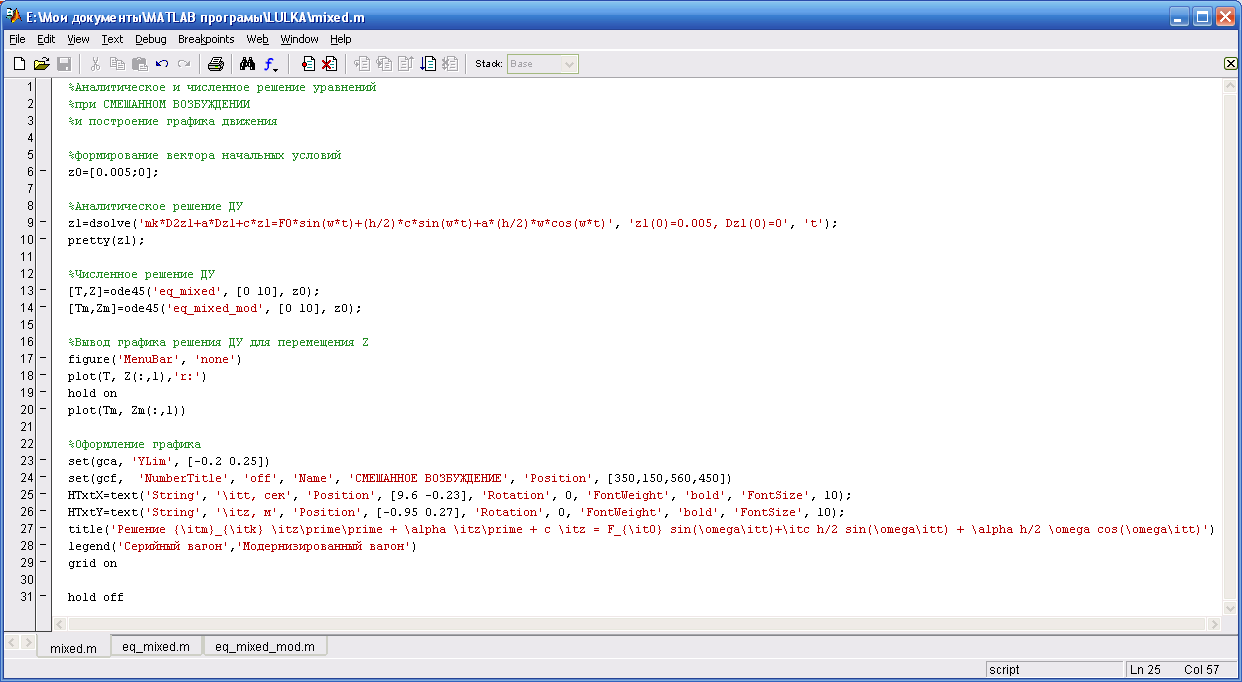The height and width of the screenshot is (682, 1242).
Task: Toggle breakpoint on line 9 dash marker
Action: coord(43,223)
